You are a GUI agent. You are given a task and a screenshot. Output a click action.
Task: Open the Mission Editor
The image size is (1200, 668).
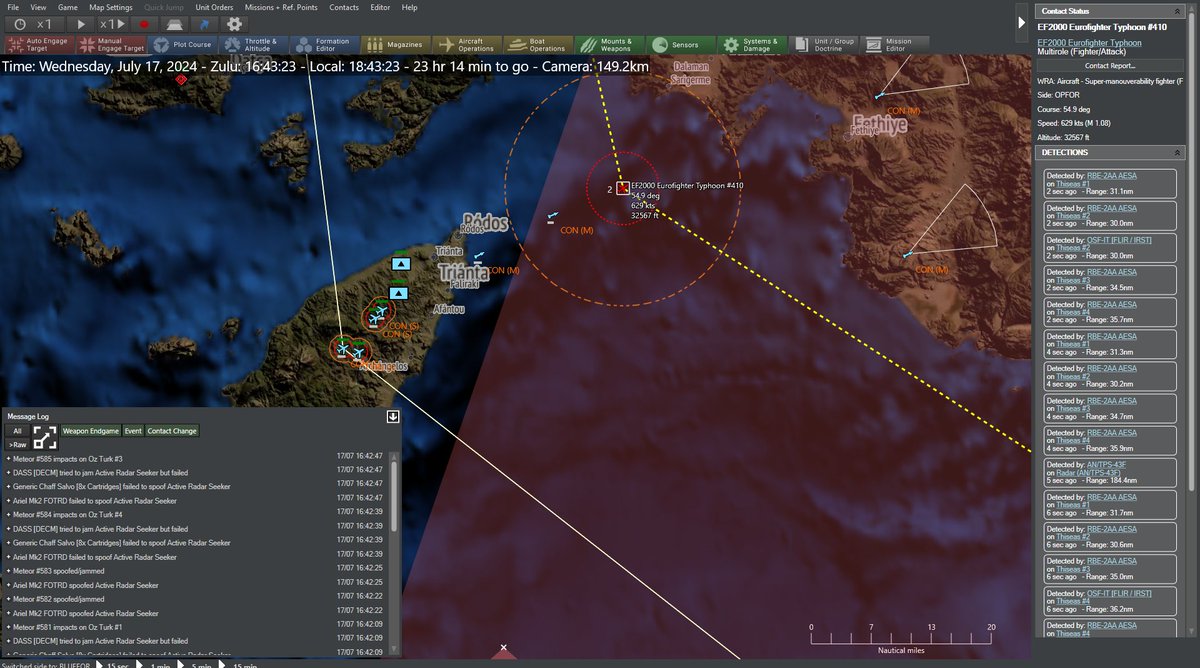click(892, 45)
